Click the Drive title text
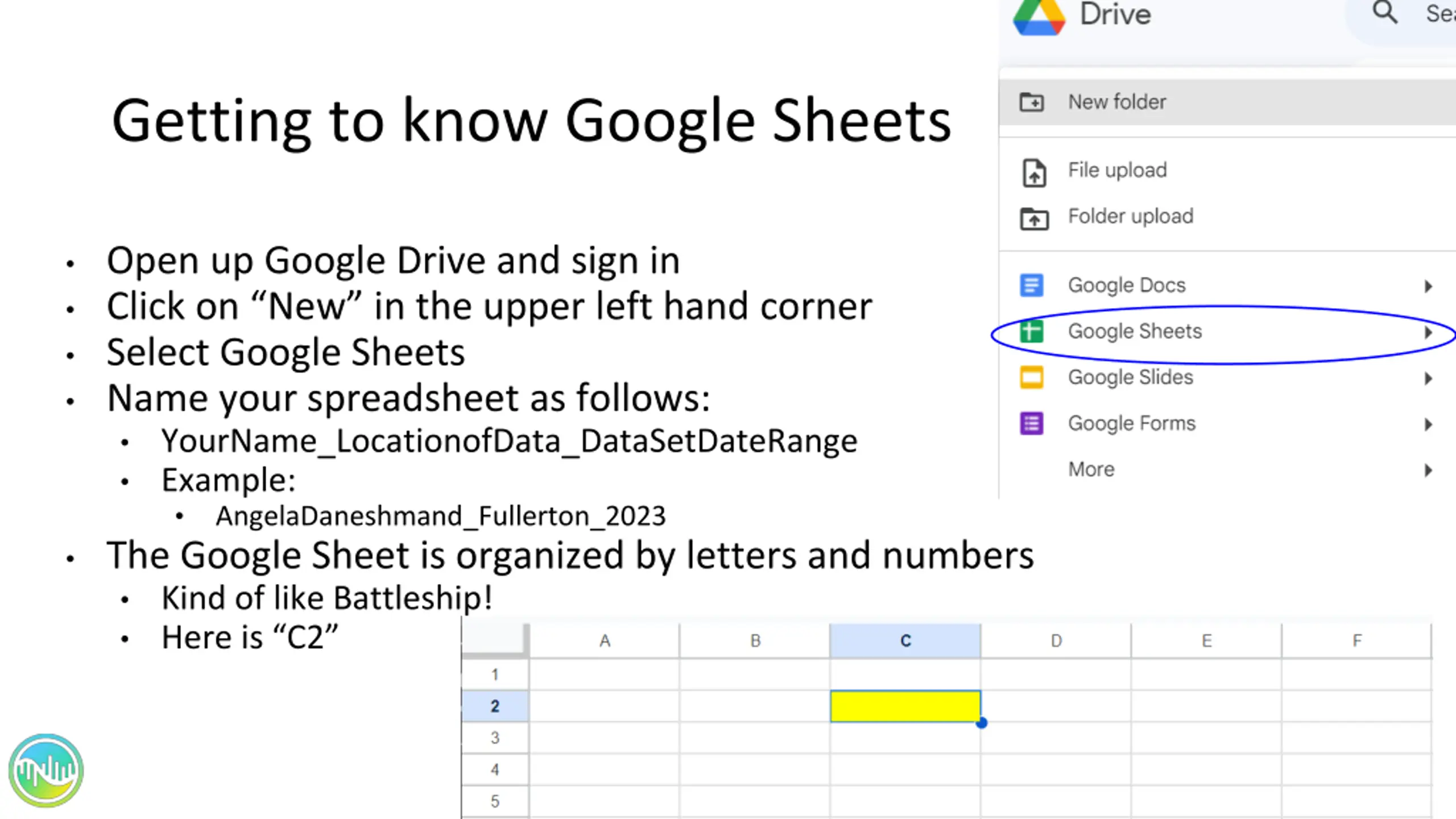Viewport: 1456px width, 819px height. (1115, 14)
